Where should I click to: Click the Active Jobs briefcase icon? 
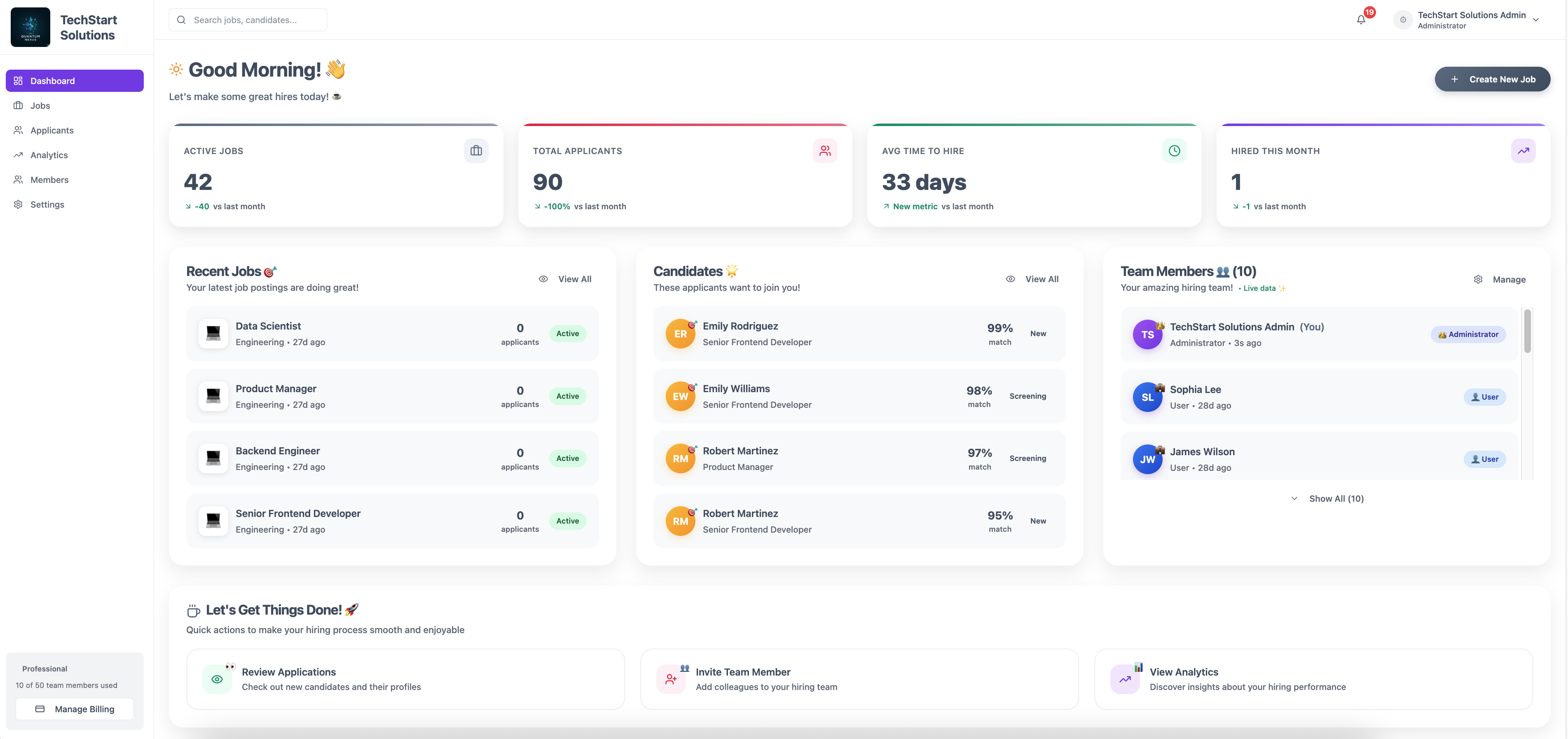[476, 150]
